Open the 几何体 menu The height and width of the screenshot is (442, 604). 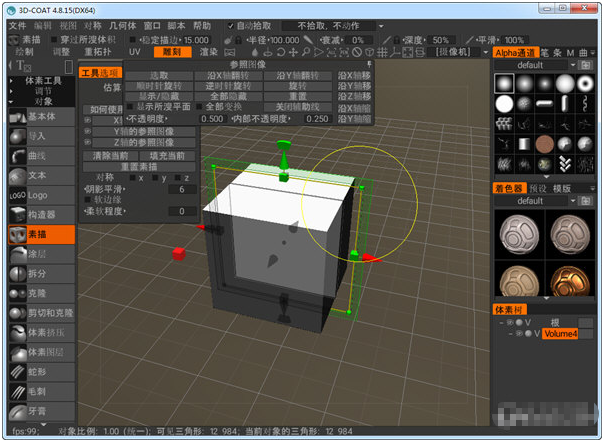(123, 24)
